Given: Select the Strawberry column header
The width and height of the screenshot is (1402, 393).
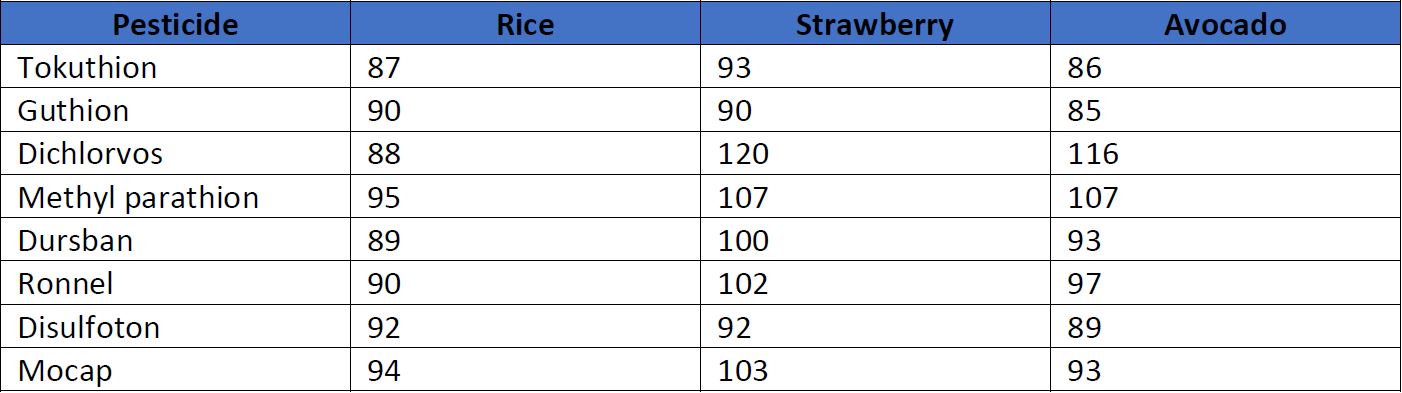Looking at the screenshot, I should pos(875,24).
